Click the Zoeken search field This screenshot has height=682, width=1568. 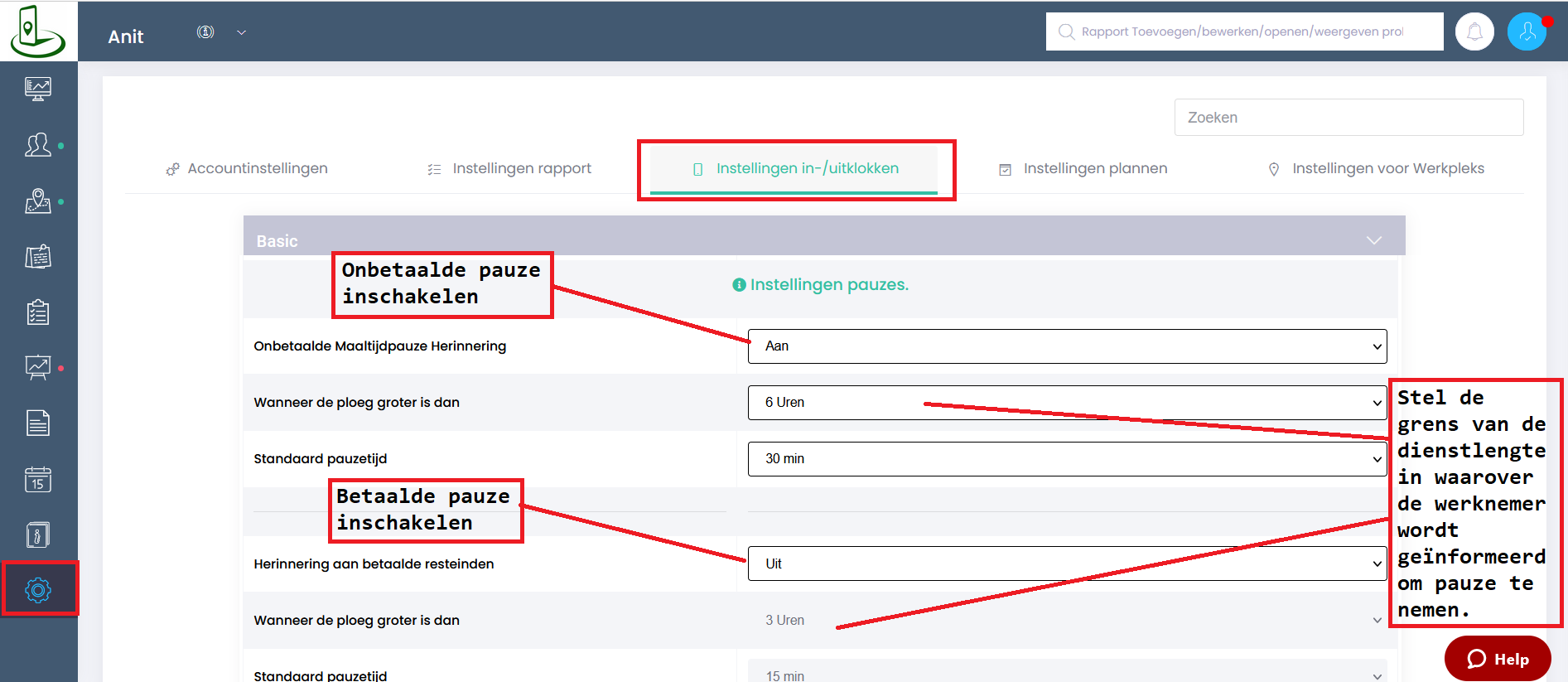tap(1348, 118)
